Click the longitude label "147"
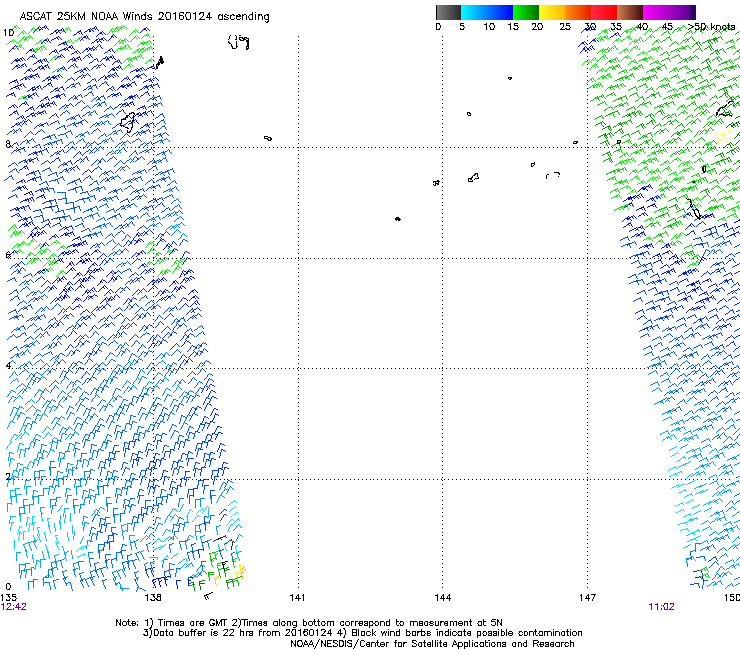Screen dimensions: 740x650 click(x=588, y=598)
